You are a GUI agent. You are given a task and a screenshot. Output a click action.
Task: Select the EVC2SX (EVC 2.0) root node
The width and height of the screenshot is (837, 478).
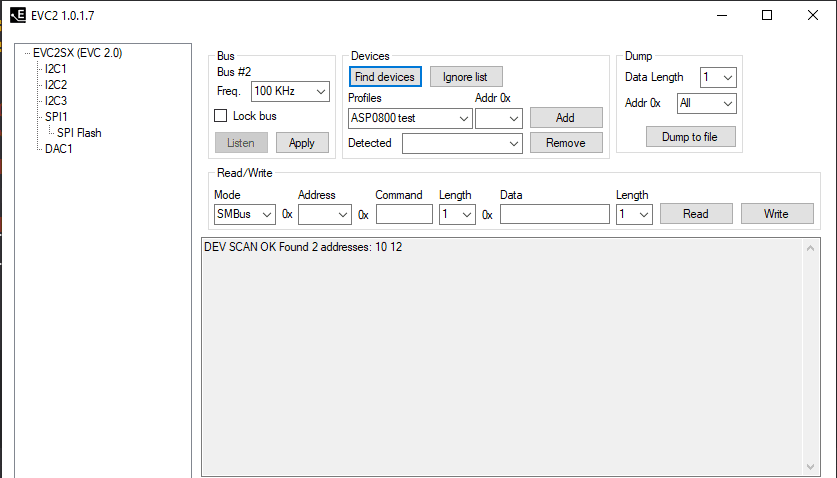click(x=77, y=53)
